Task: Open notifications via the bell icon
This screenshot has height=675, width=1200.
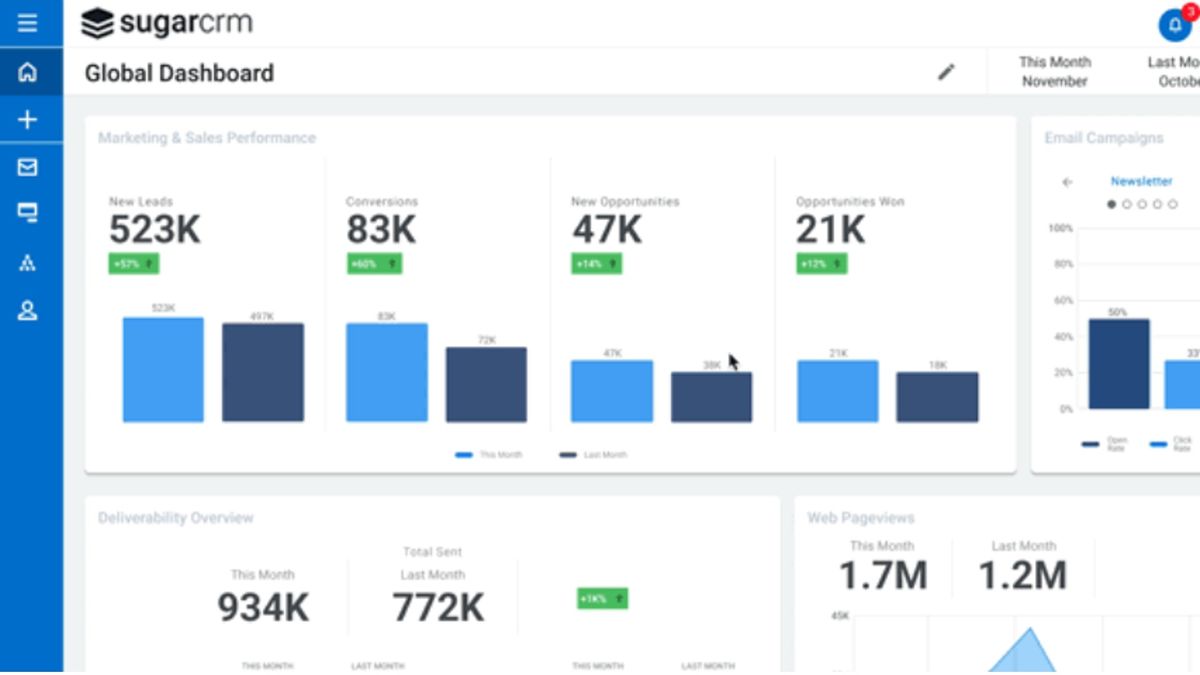Action: 1173,24
